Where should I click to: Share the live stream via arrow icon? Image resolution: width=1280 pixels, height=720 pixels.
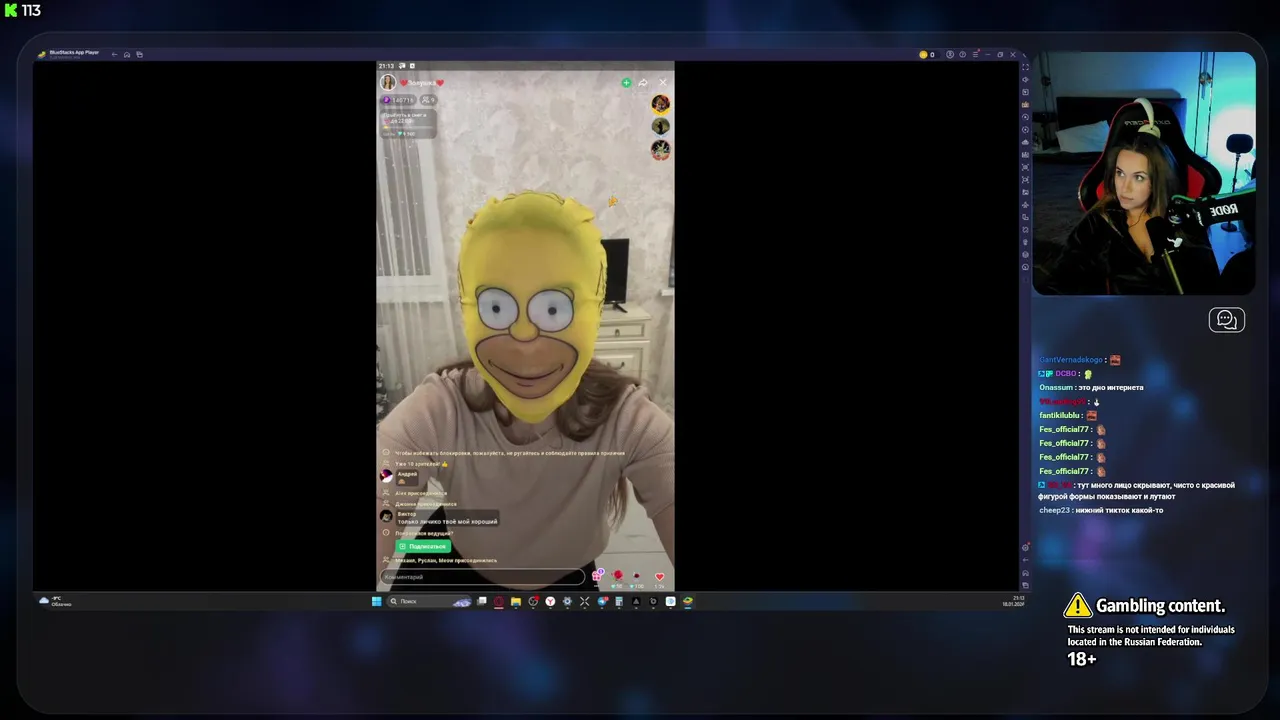(643, 83)
